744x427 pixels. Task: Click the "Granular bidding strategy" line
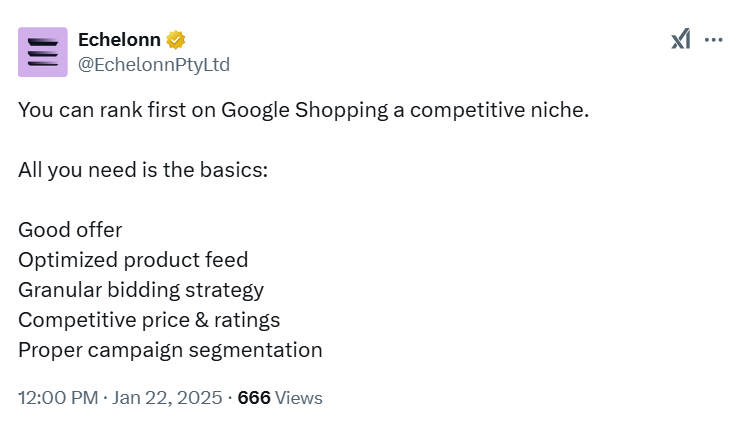pos(141,290)
